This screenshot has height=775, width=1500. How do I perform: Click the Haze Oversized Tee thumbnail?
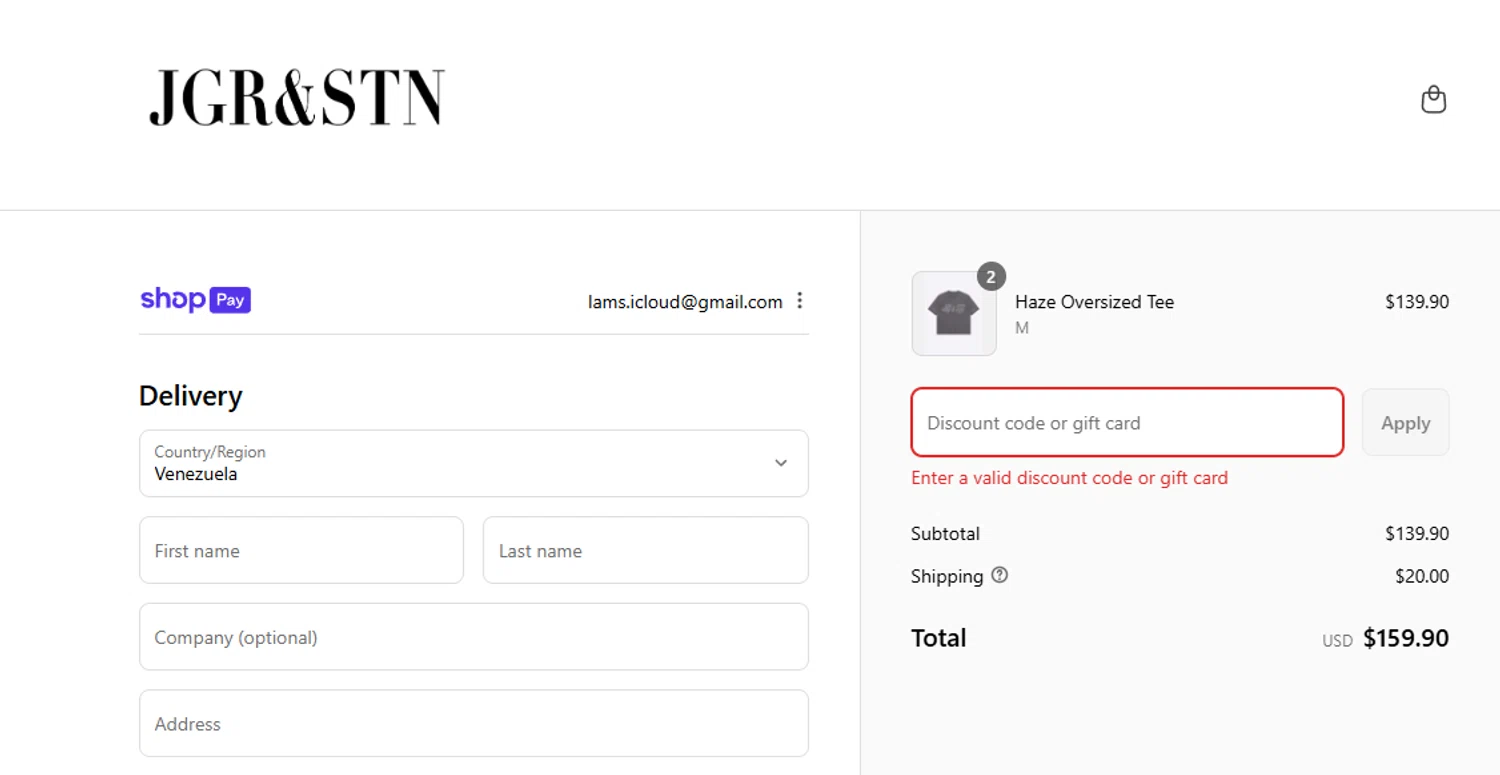(954, 313)
